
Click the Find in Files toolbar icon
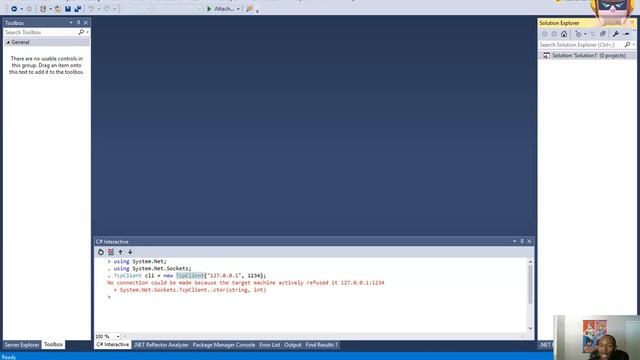point(249,9)
